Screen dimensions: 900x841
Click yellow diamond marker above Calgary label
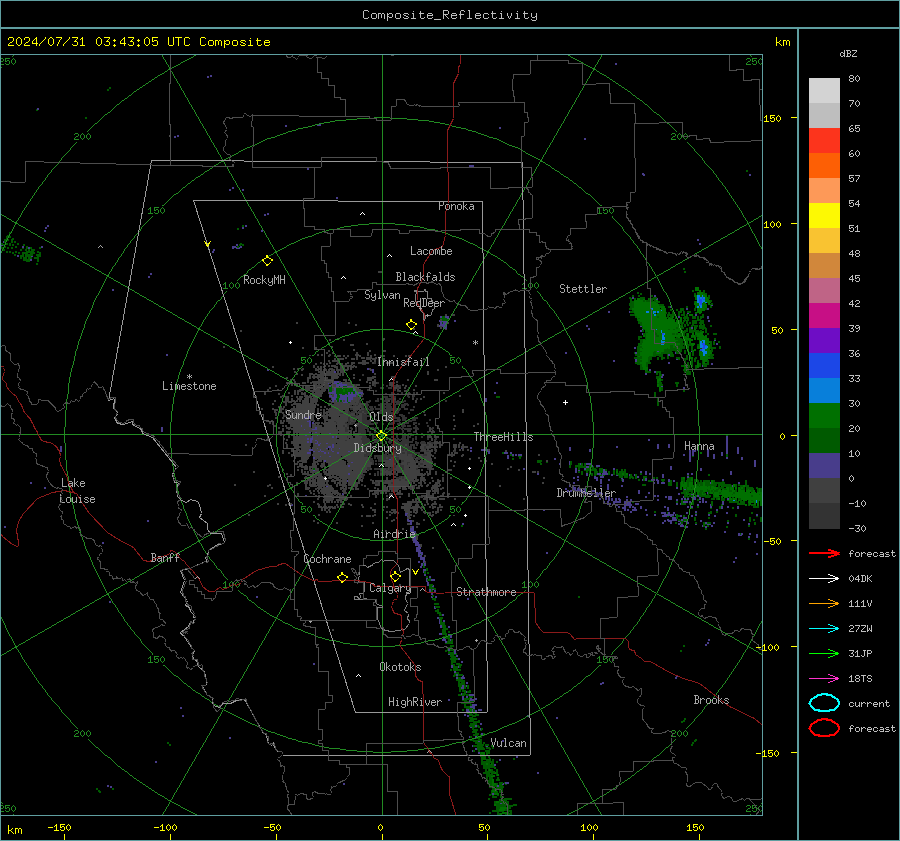coord(395,576)
